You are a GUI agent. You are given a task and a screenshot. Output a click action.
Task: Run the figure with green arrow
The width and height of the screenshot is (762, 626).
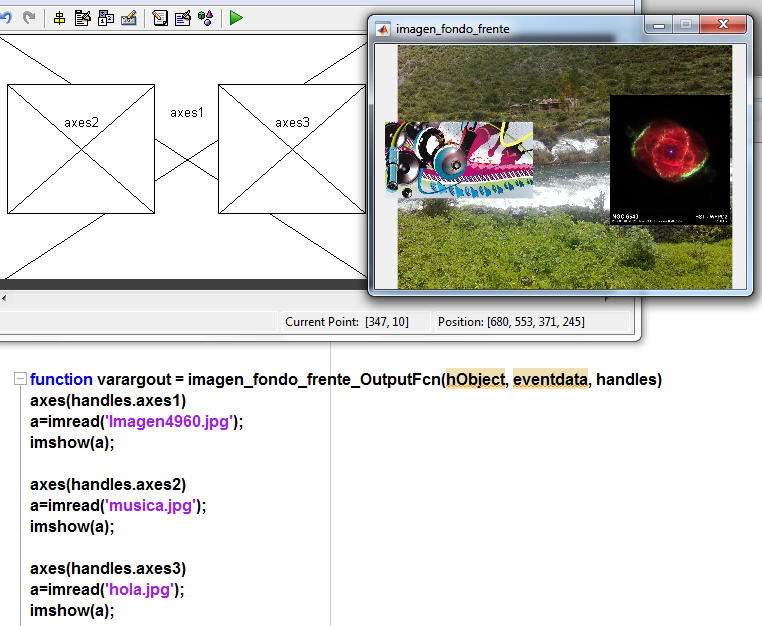(x=236, y=18)
